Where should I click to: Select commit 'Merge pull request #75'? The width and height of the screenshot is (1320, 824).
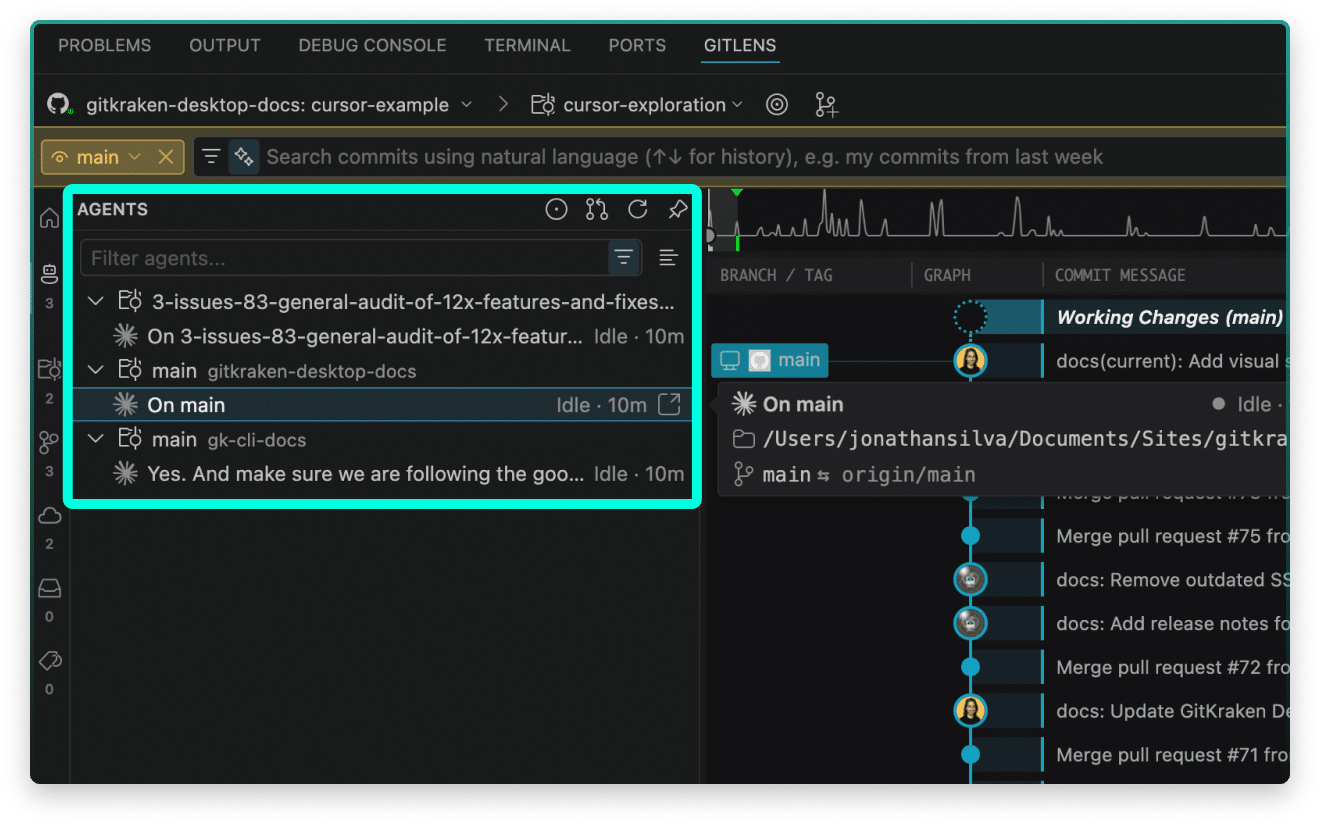[x=1172, y=536]
